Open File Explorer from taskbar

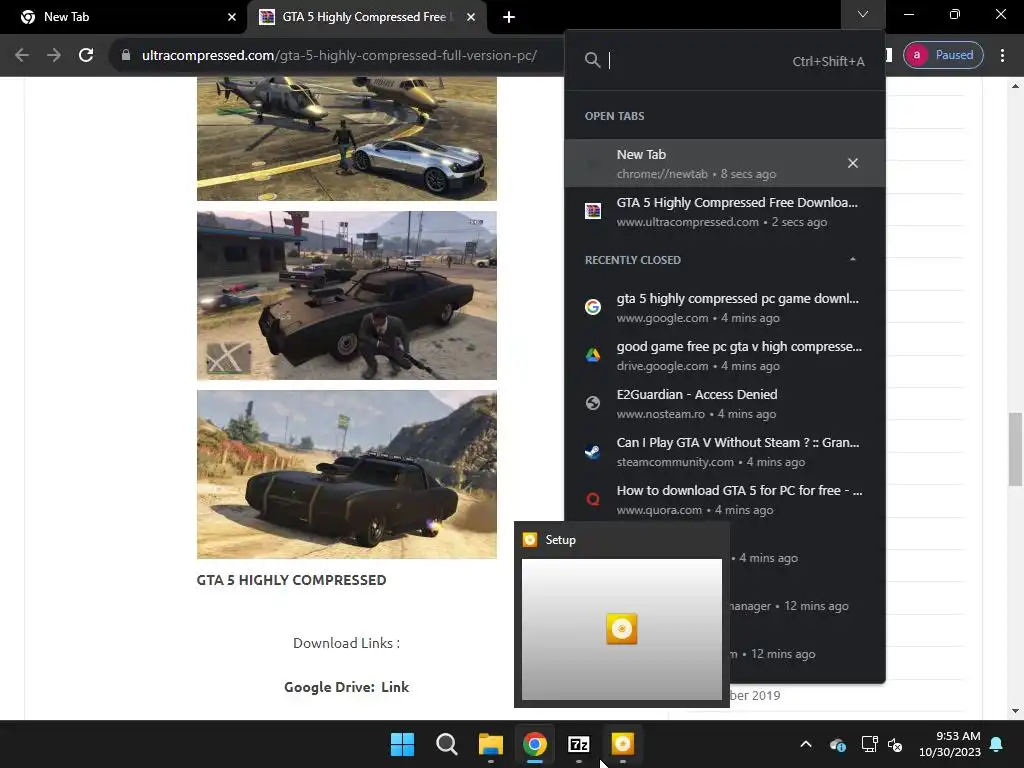[490, 744]
